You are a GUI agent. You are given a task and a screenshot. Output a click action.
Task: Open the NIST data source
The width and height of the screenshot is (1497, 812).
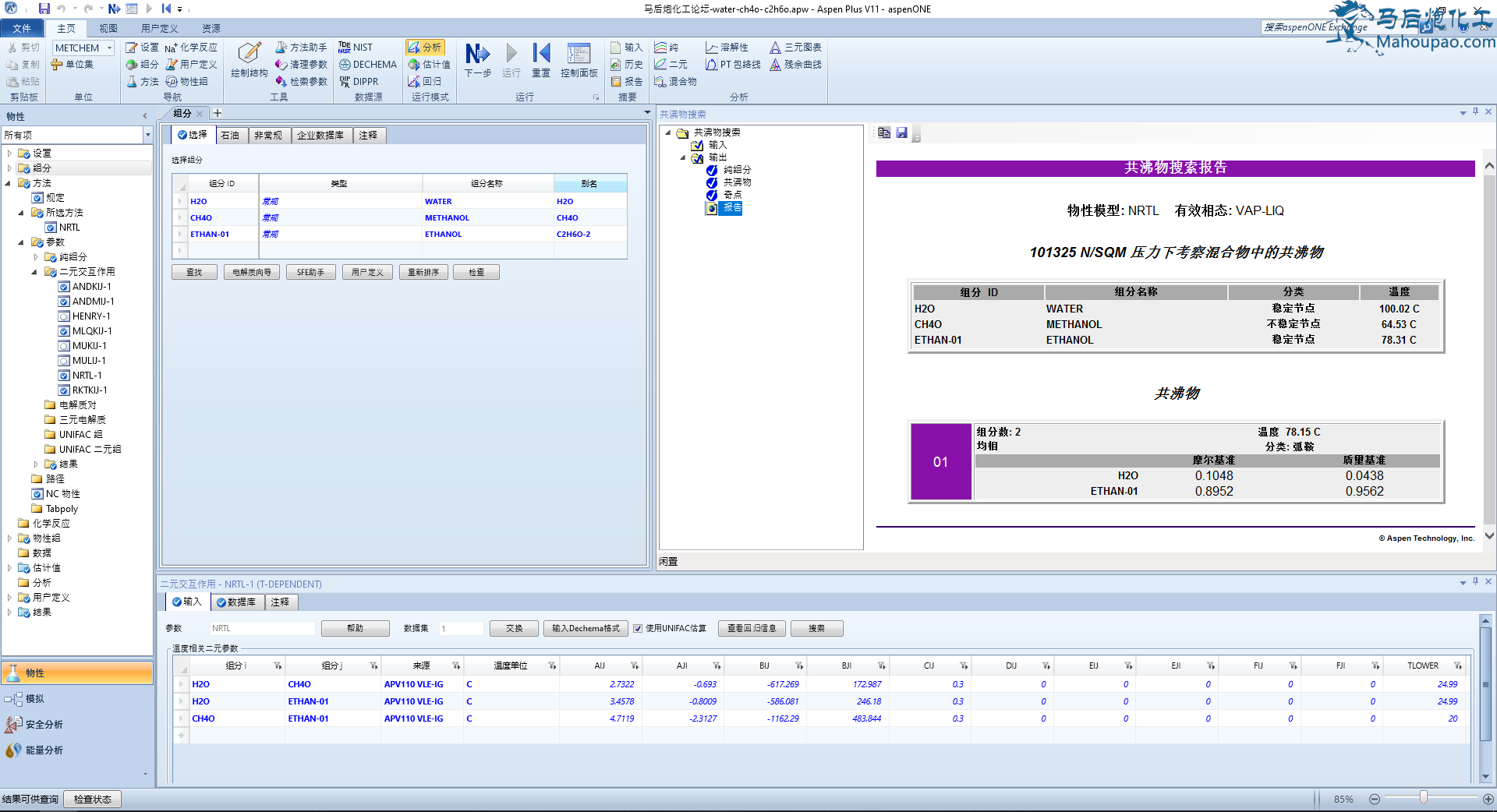(x=356, y=48)
